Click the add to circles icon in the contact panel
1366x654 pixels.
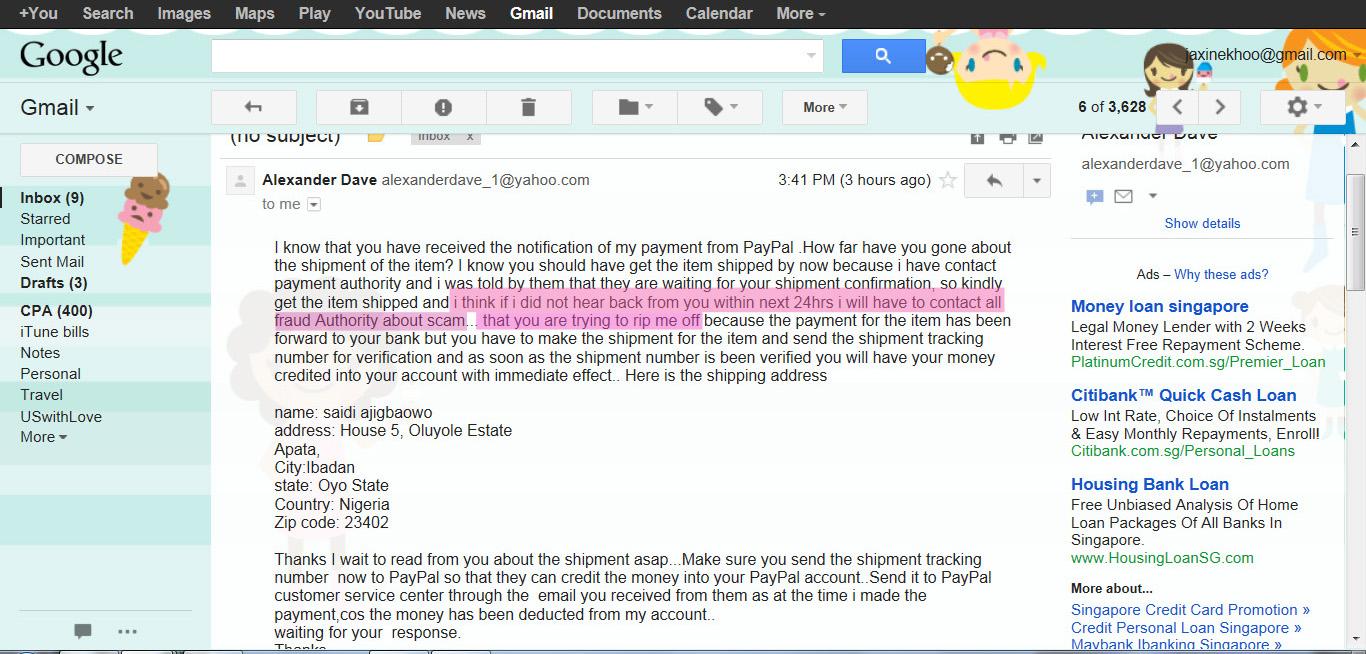1094,196
